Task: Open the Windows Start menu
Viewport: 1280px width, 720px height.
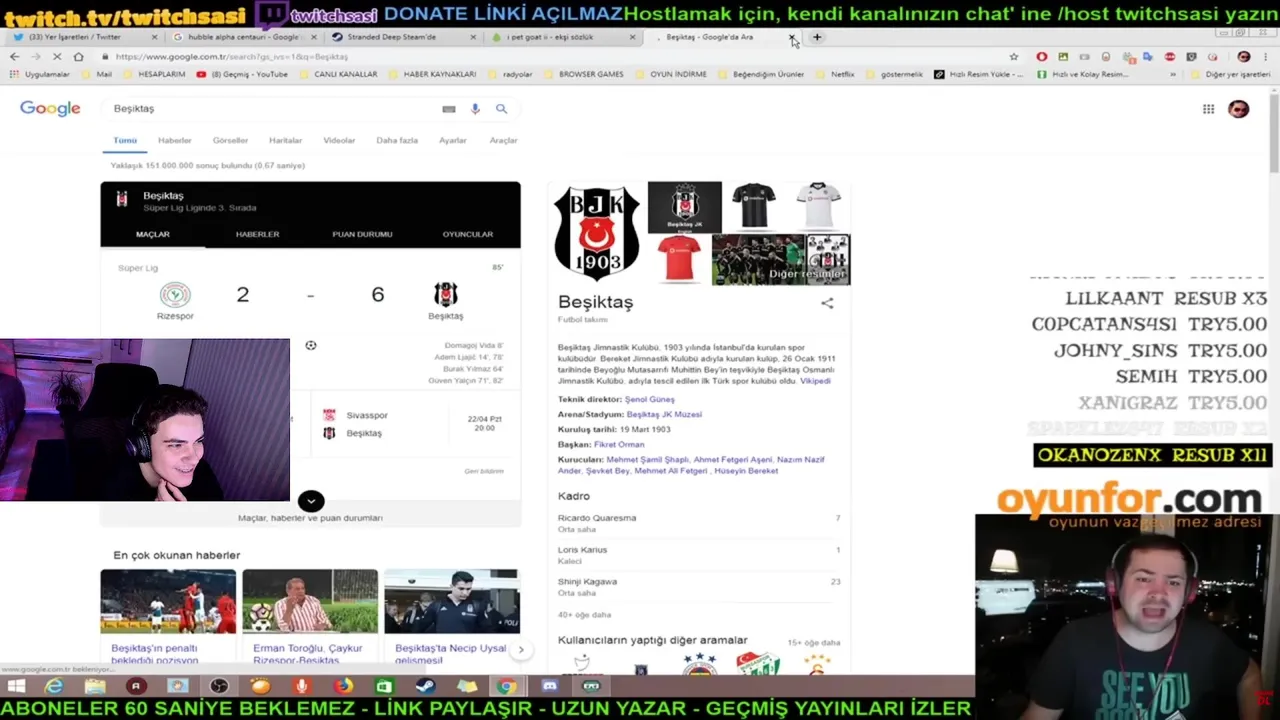Action: pos(16,686)
